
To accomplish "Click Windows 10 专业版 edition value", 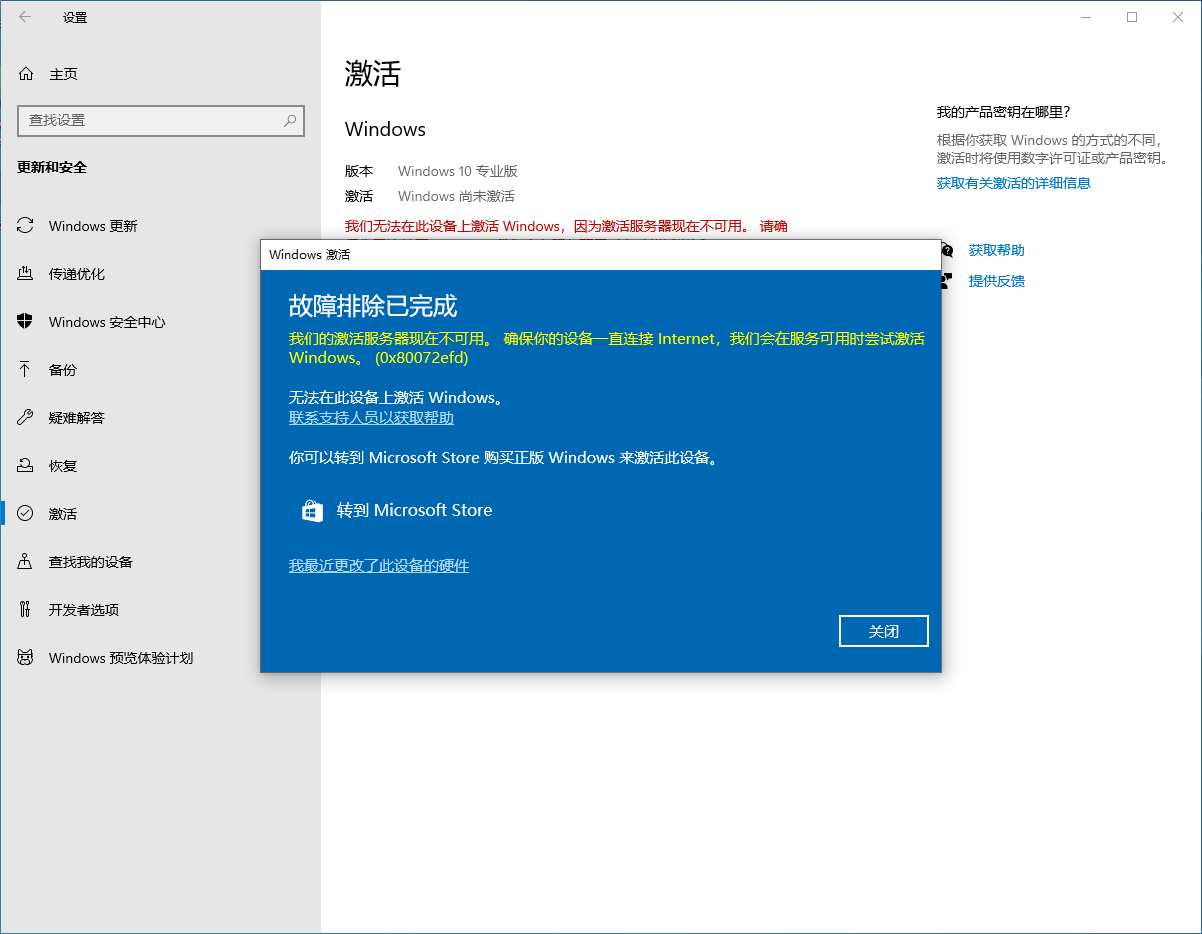I will pyautogui.click(x=458, y=171).
